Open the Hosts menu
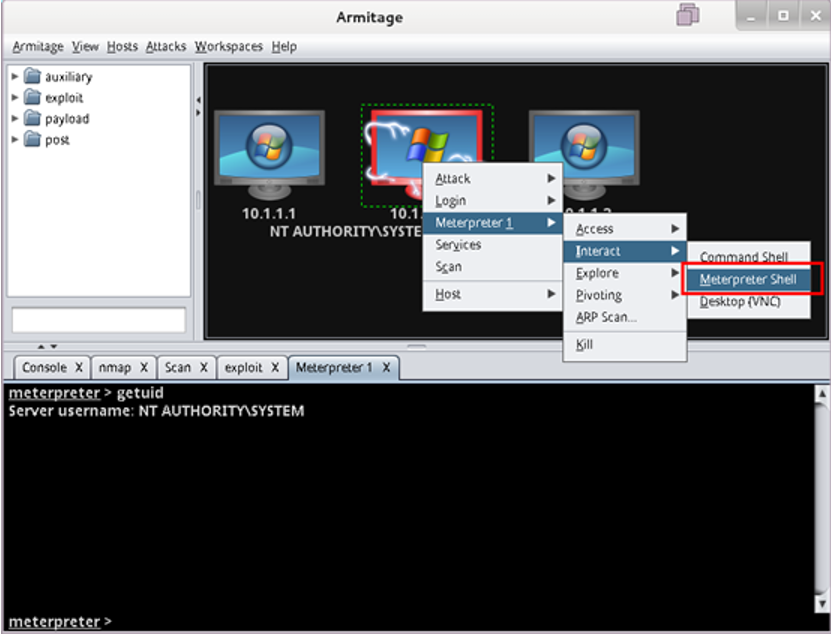Viewport: 831px width, 635px height. pyautogui.click(x=122, y=47)
